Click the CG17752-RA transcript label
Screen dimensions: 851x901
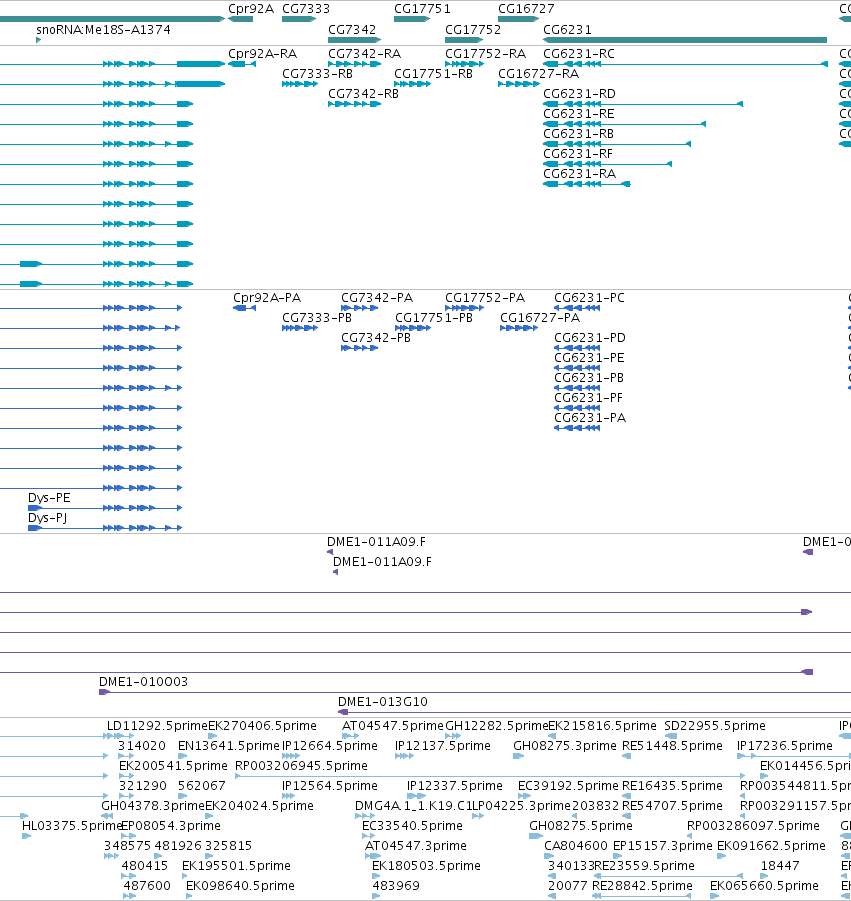coord(485,53)
